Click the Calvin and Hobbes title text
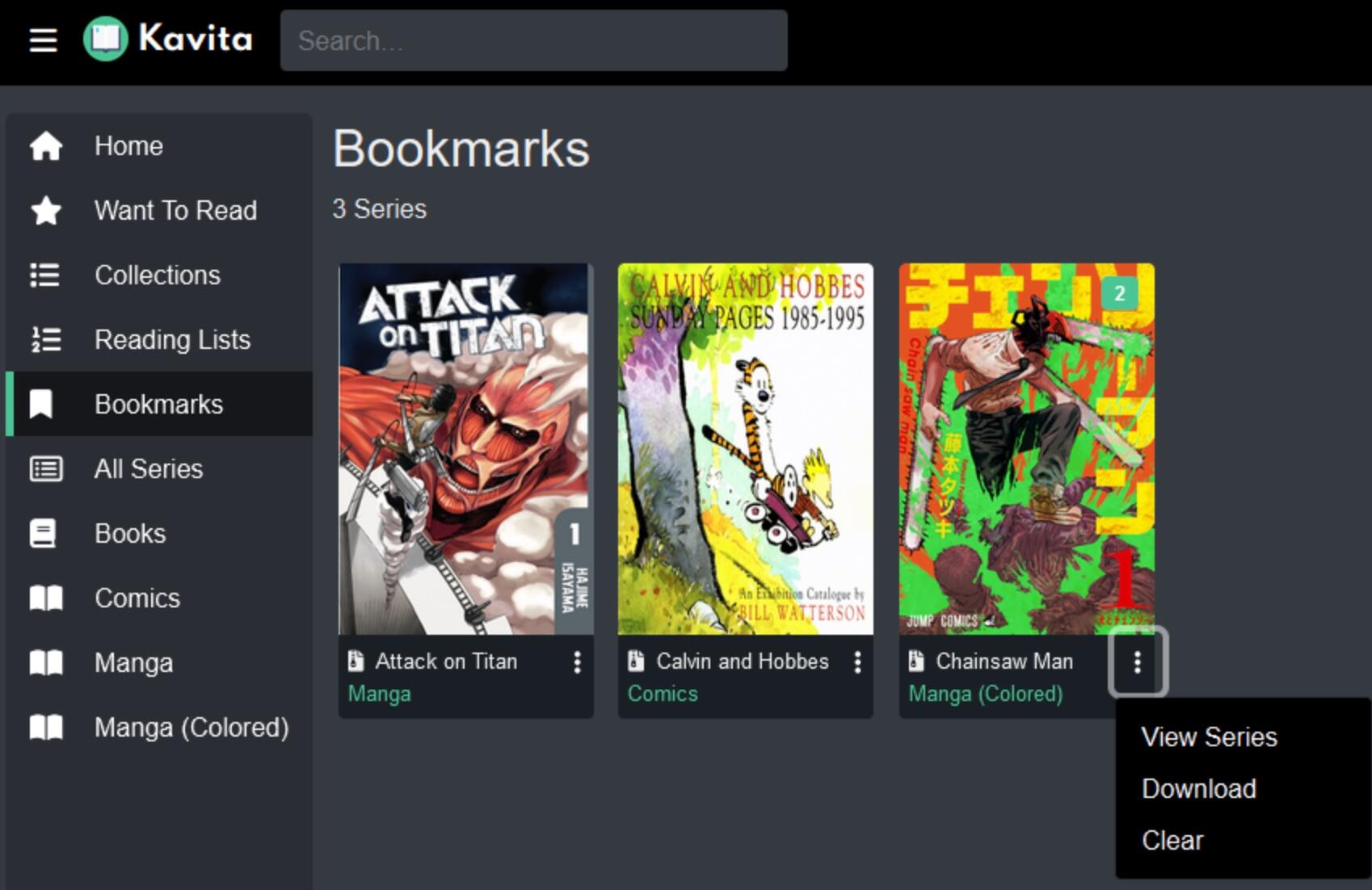The image size is (1372, 890). tap(743, 661)
